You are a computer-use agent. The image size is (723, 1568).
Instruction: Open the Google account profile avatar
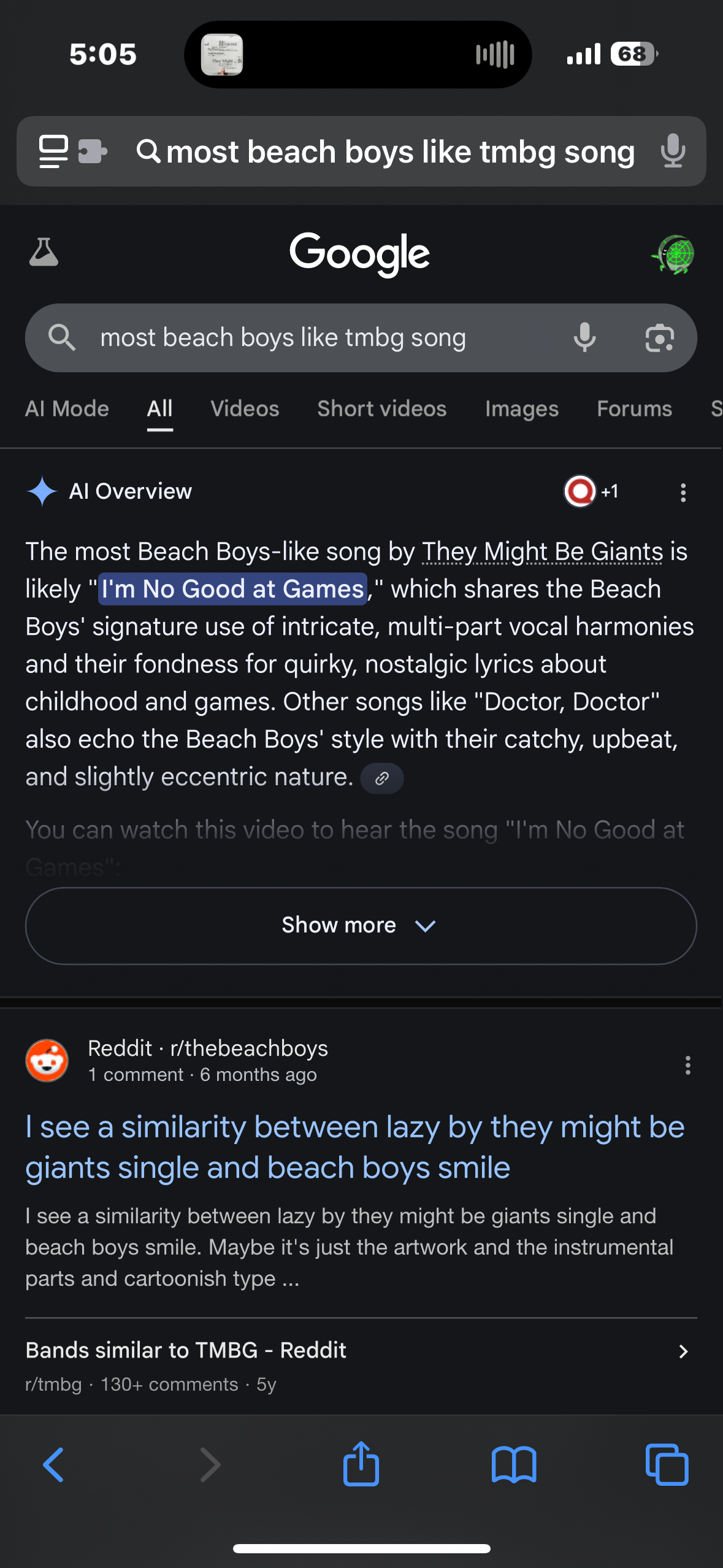pos(674,254)
